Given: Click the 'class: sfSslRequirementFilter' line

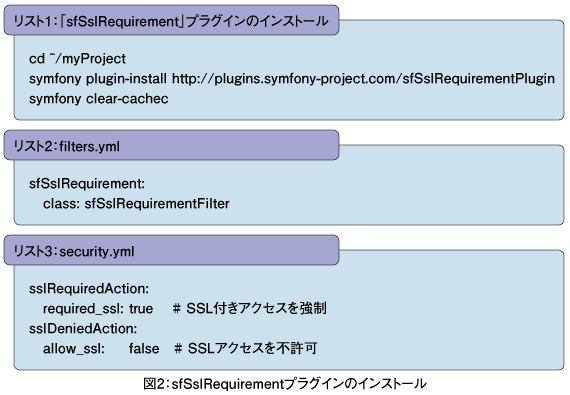Looking at the screenshot, I should (136, 203).
